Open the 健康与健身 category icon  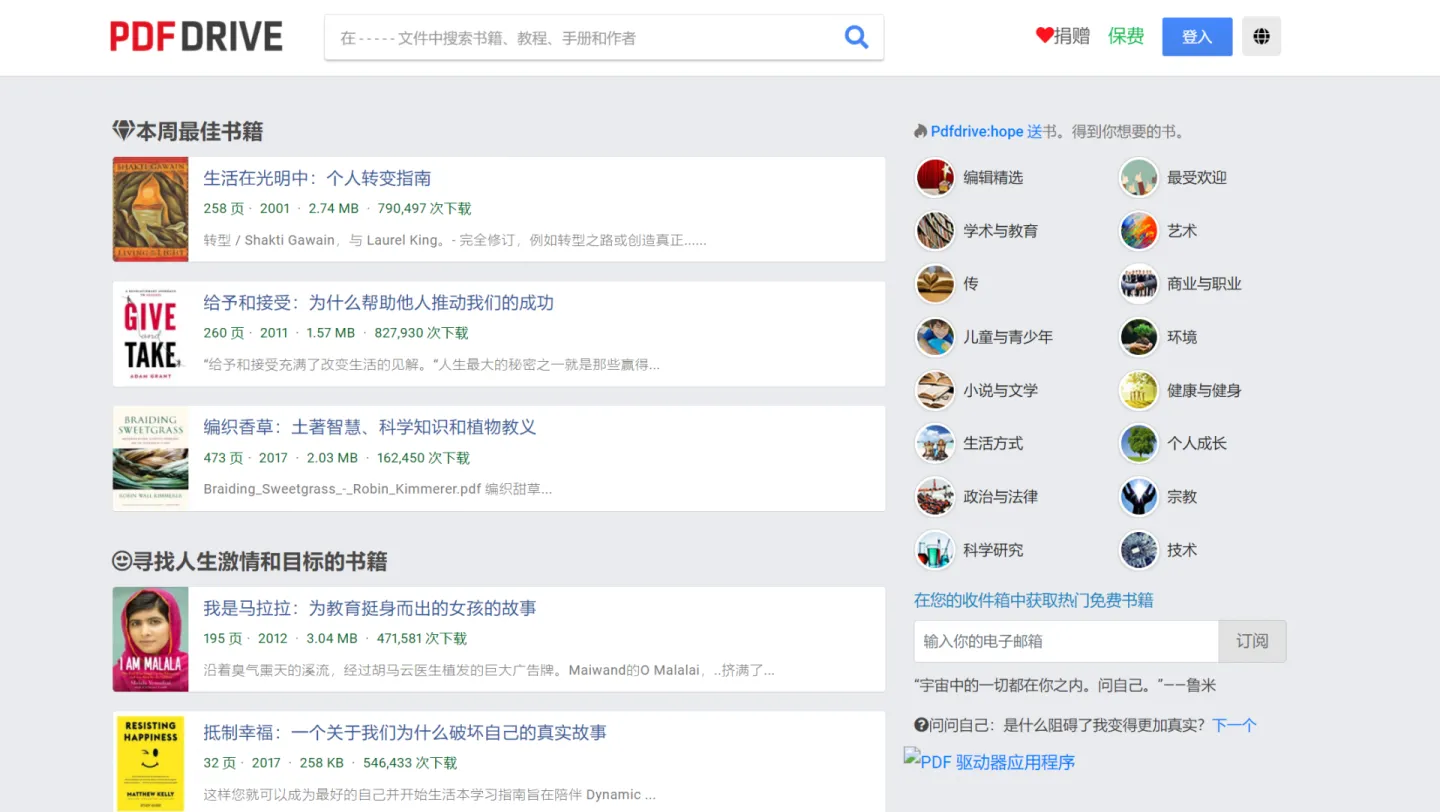[x=1139, y=390]
